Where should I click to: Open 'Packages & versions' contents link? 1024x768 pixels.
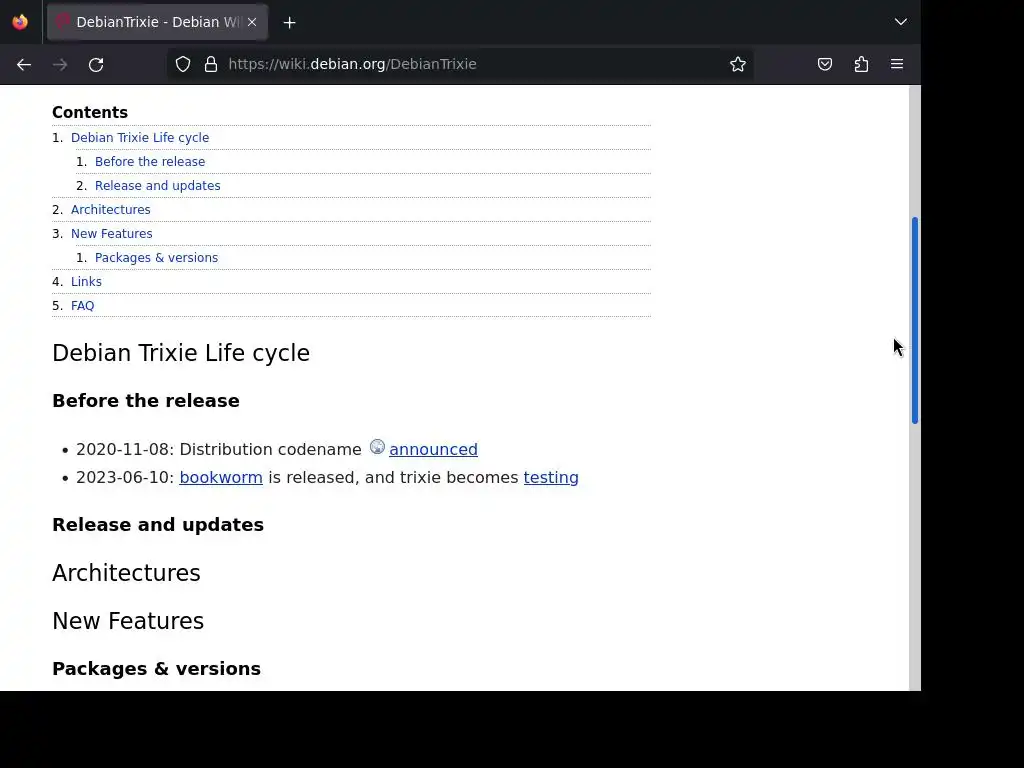click(156, 258)
